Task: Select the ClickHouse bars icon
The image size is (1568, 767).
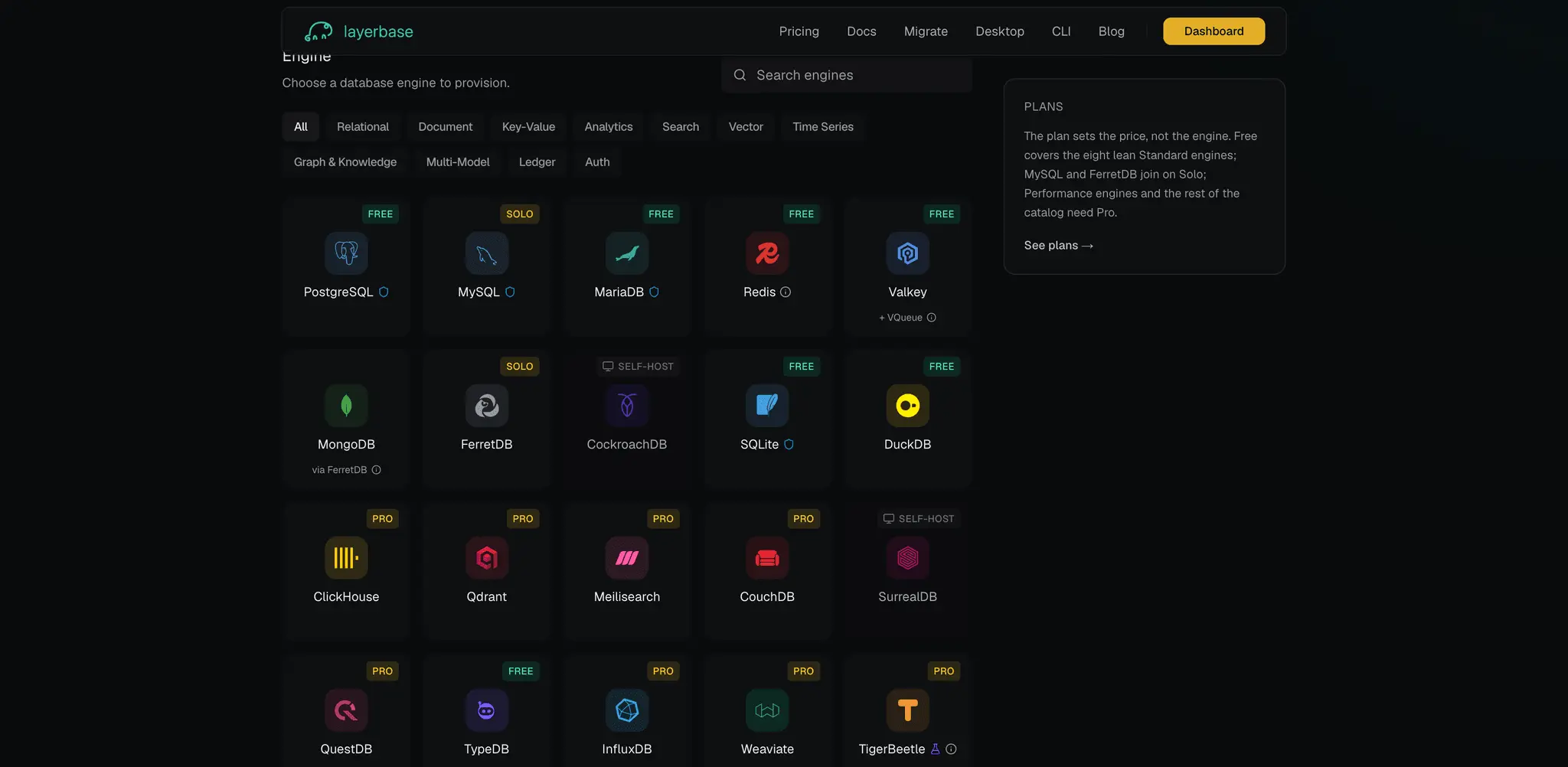Action: 346,558
